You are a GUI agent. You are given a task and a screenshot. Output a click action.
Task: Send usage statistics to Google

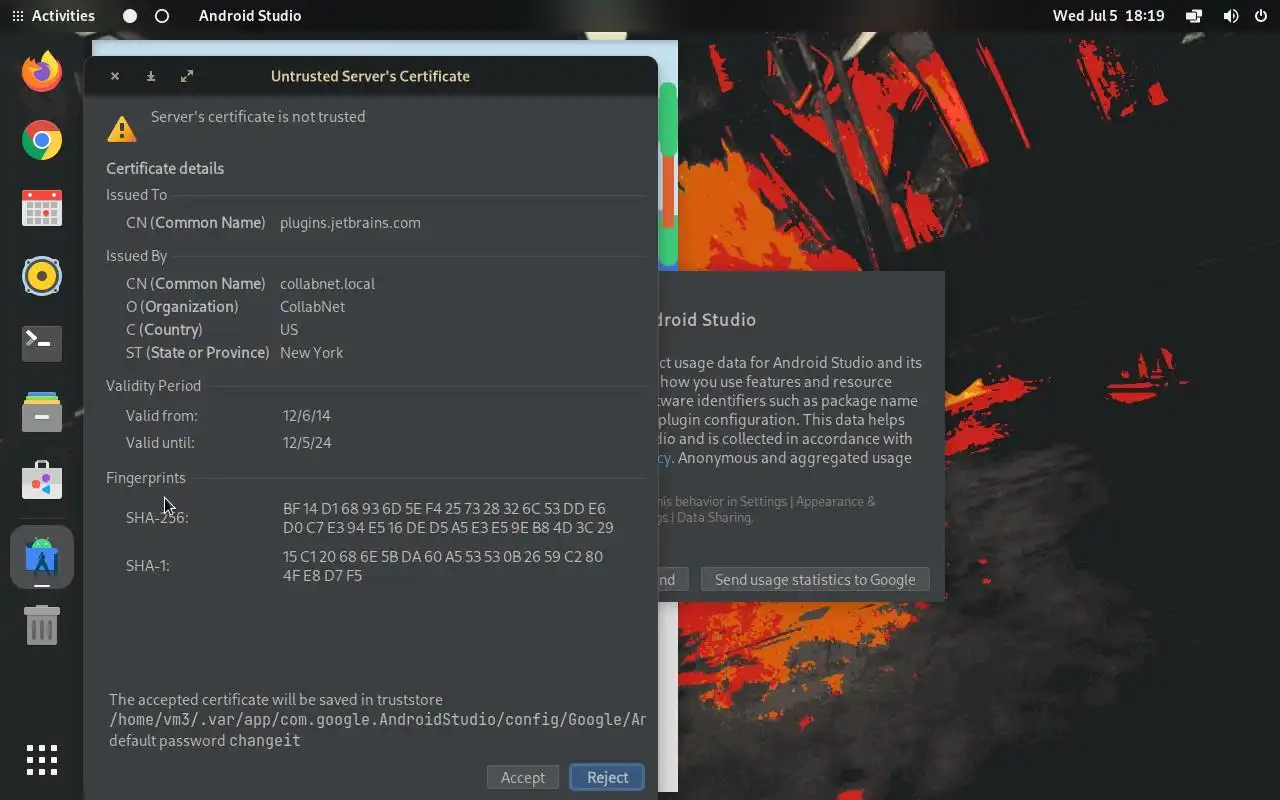815,579
